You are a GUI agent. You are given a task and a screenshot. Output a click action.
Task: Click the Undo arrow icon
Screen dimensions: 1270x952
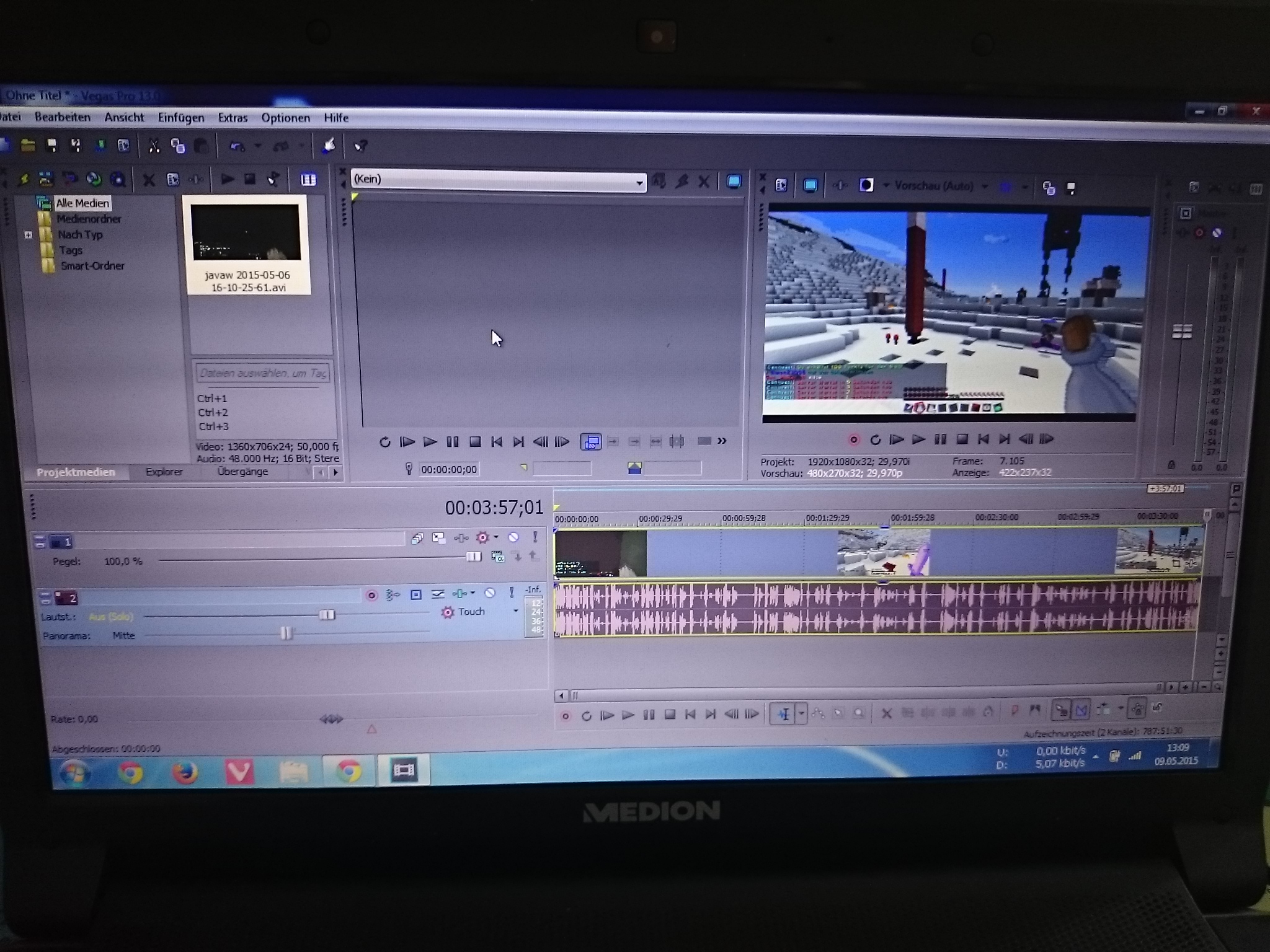(x=236, y=146)
